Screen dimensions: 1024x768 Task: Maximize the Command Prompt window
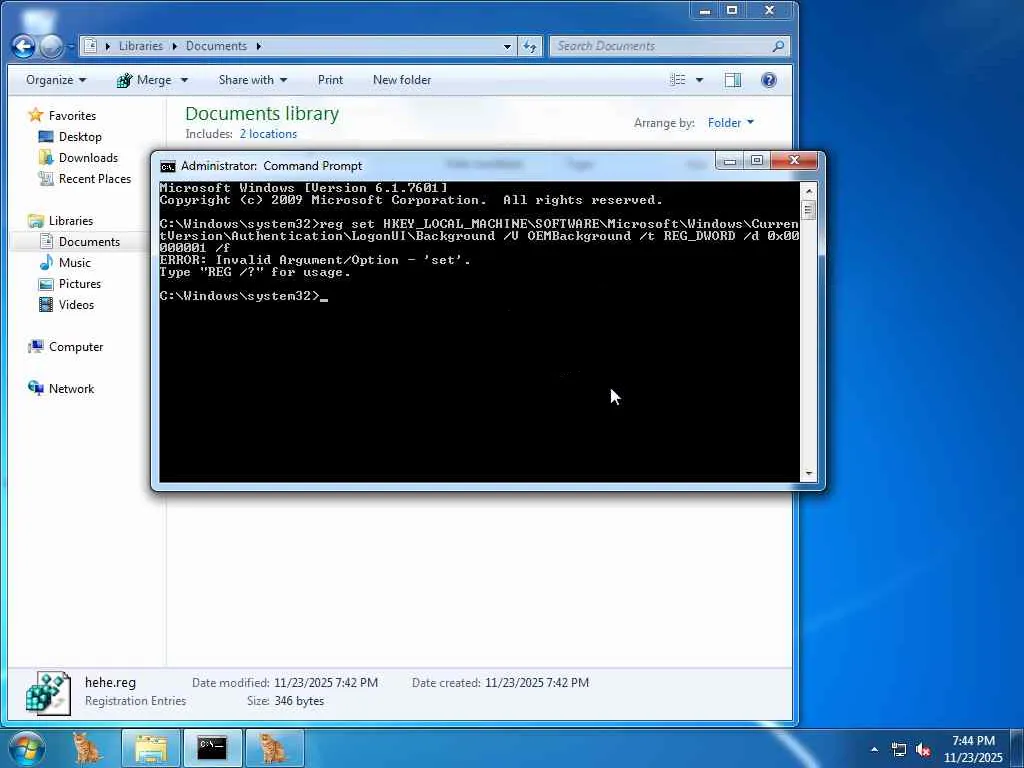click(x=756, y=160)
